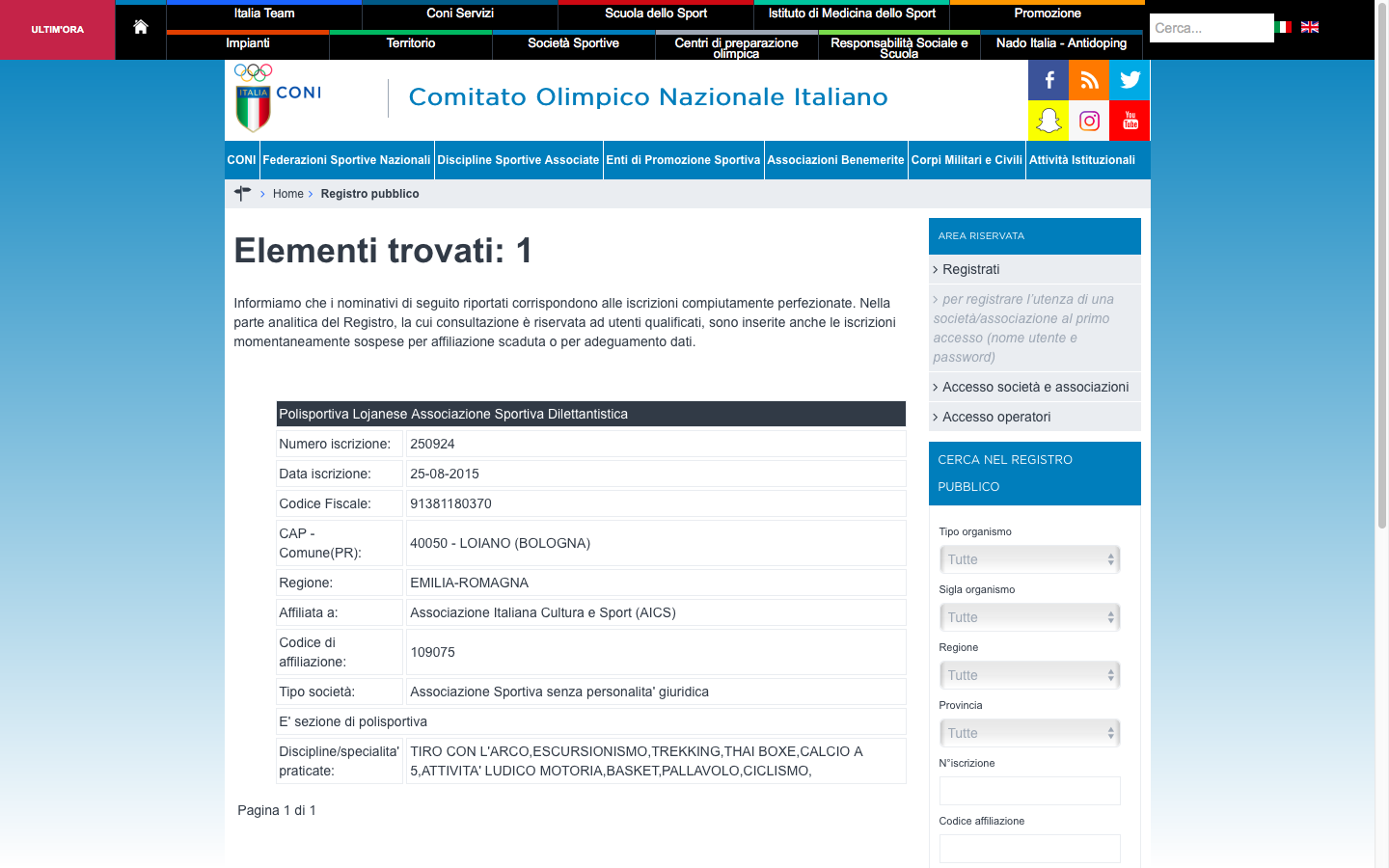This screenshot has height=868, width=1389.
Task: Open Società Sportive menu
Action: tap(574, 45)
